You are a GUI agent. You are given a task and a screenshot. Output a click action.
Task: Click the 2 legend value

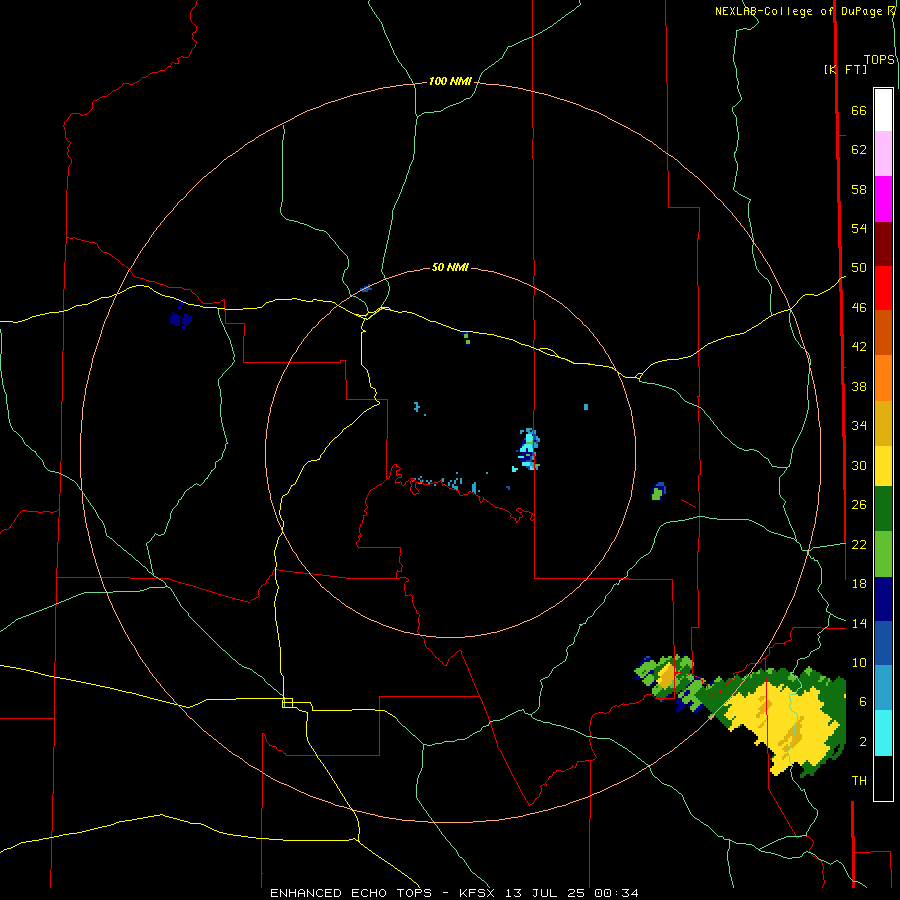click(x=863, y=742)
